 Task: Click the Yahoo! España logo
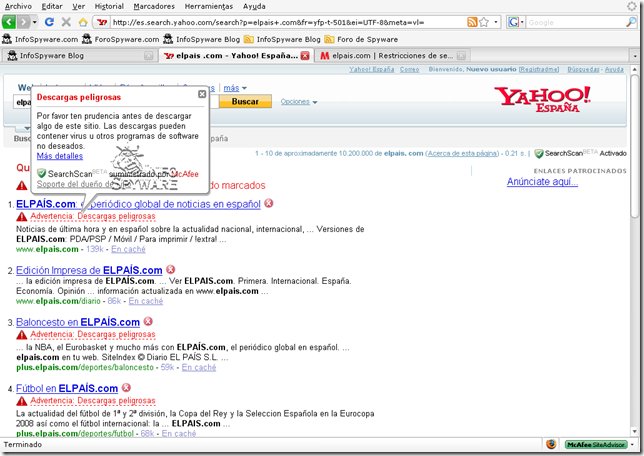(543, 99)
